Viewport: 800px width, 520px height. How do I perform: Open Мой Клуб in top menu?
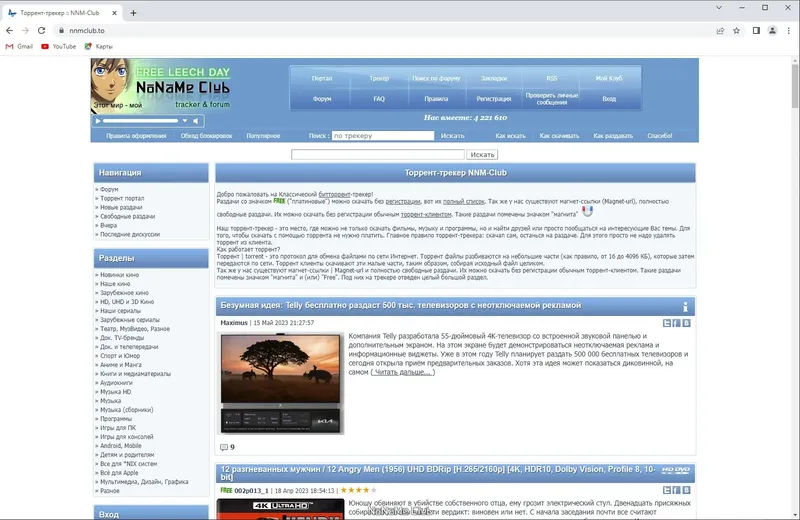pos(609,79)
